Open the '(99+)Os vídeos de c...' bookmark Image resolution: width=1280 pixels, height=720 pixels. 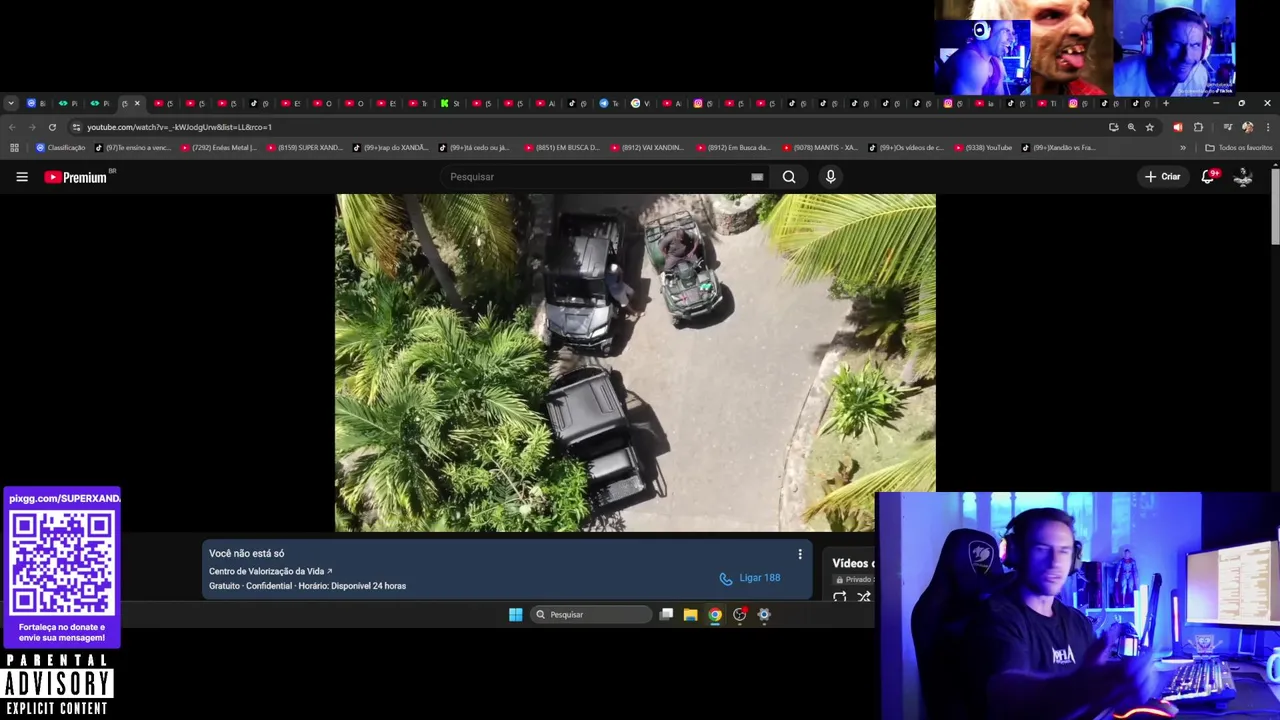907,148
